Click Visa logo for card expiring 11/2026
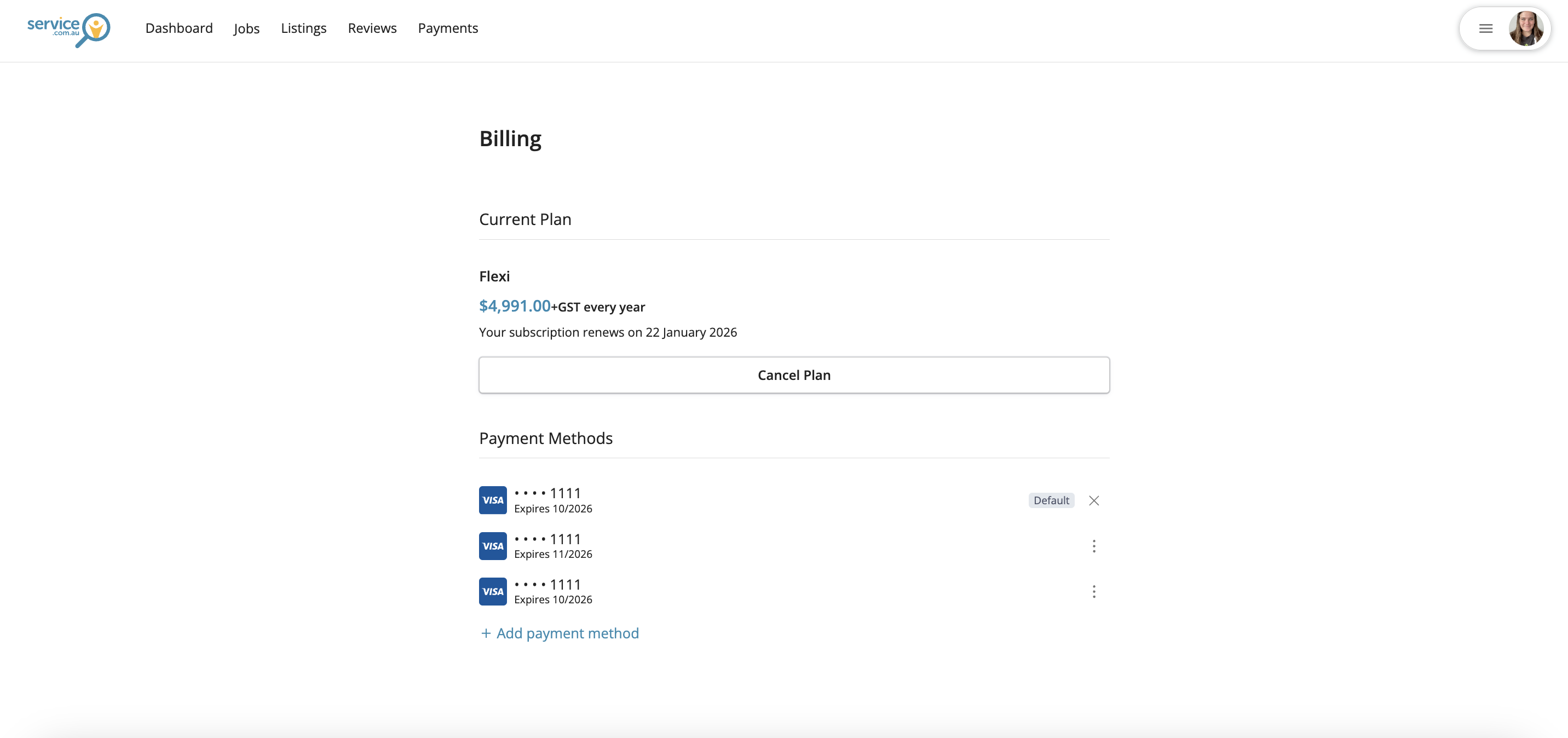Screen dimensions: 1568x738 coord(492,546)
